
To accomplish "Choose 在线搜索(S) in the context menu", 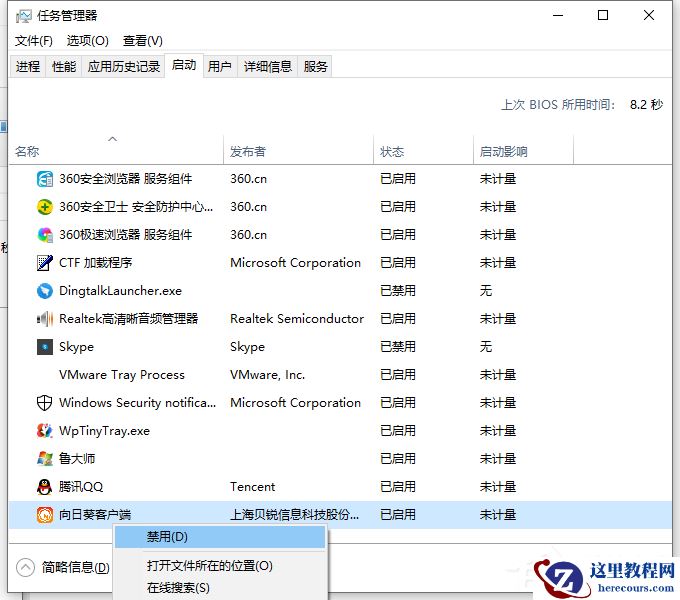I will (220, 588).
